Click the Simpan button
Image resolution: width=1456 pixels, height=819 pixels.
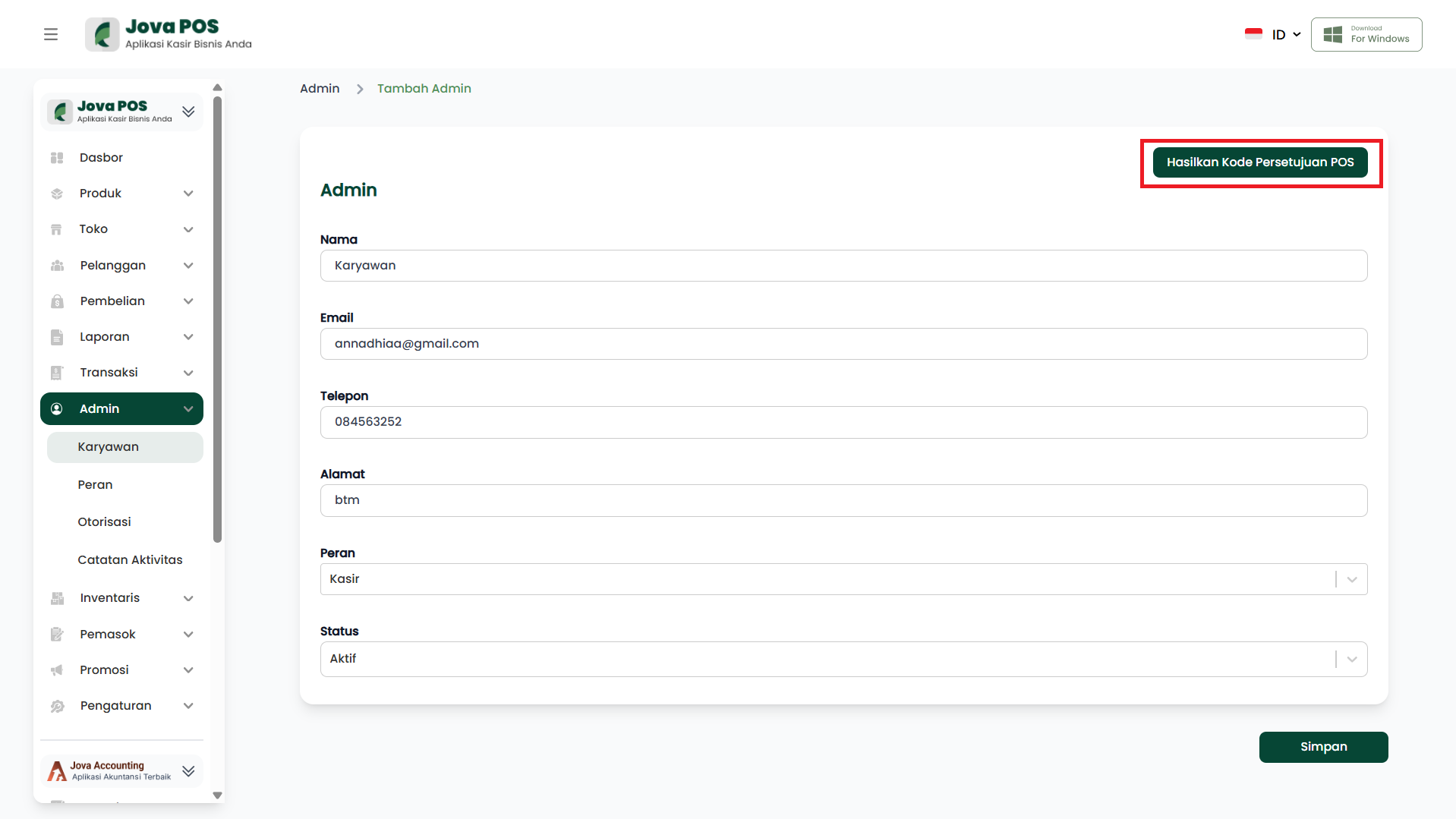1322,747
